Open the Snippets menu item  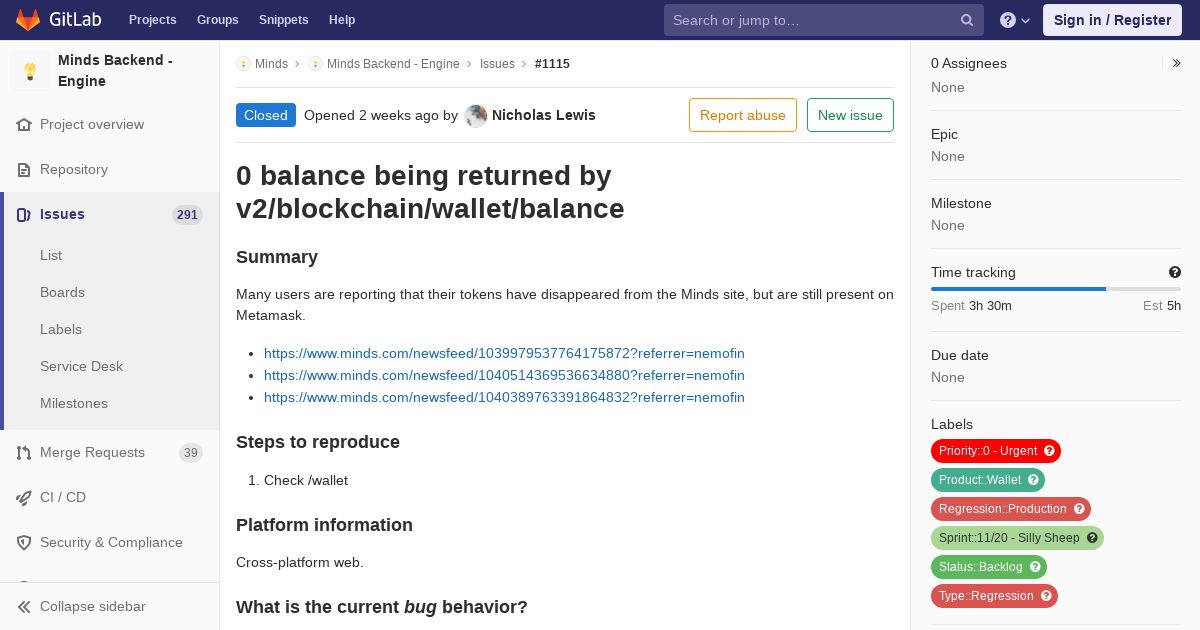click(x=284, y=20)
